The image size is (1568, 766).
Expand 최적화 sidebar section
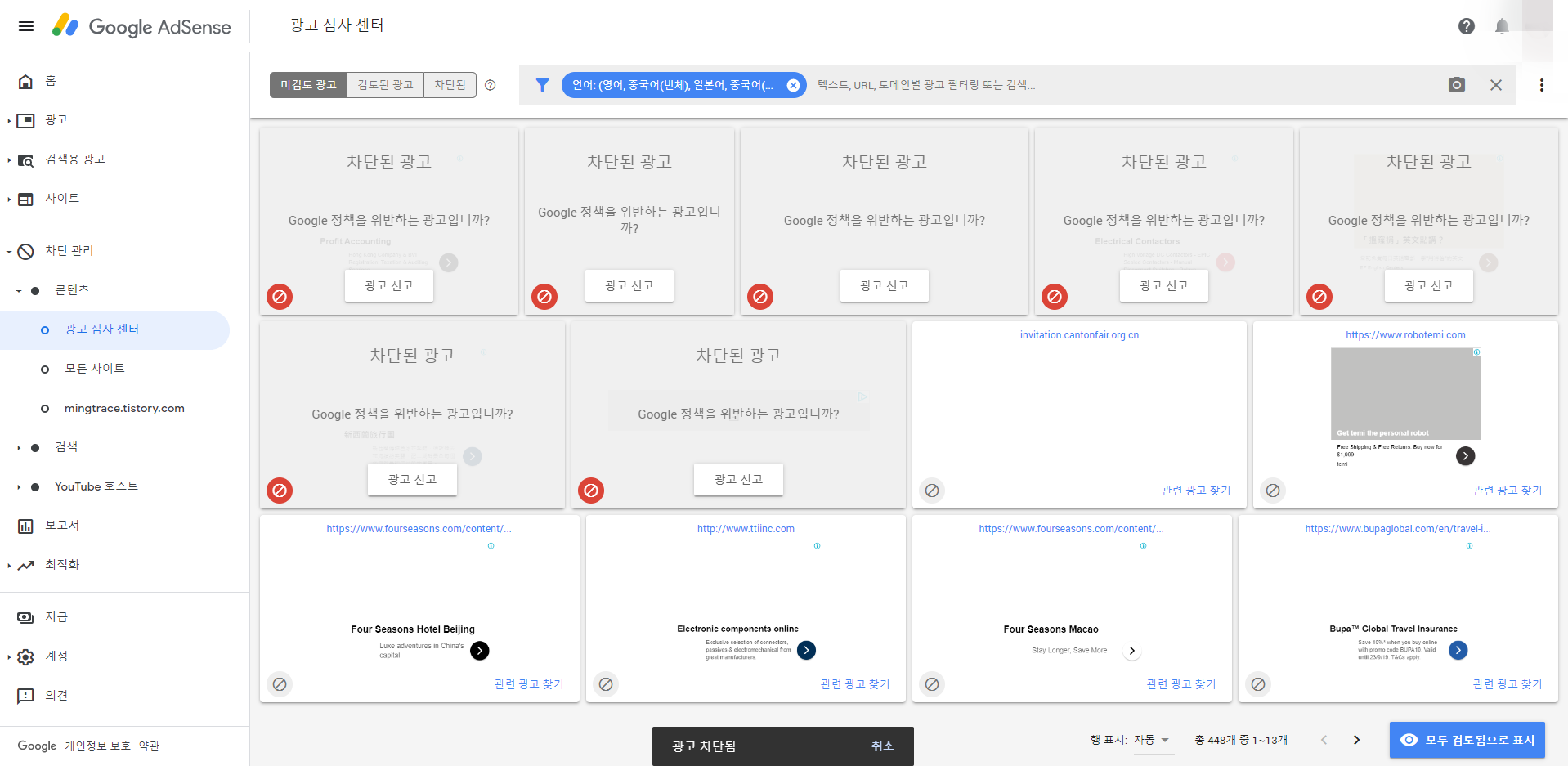coord(9,566)
